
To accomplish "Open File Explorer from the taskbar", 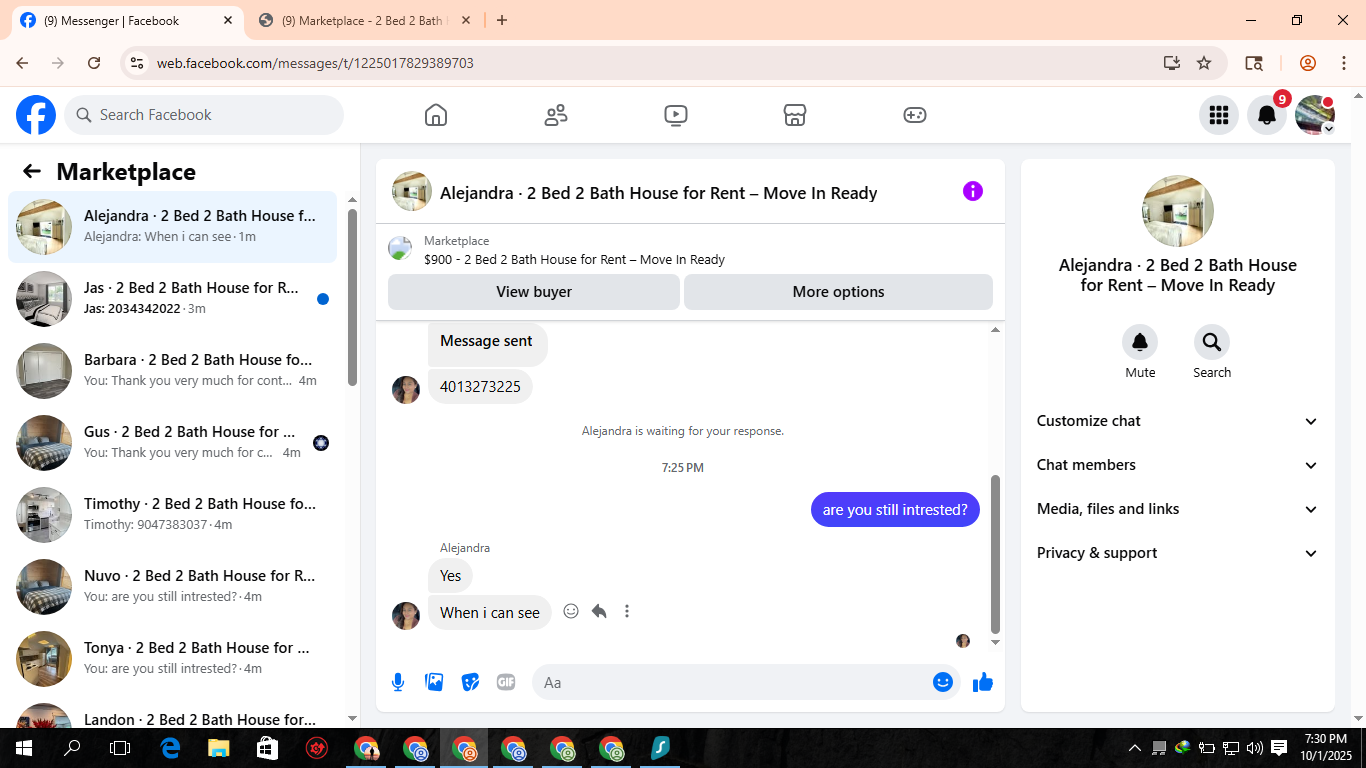I will [218, 748].
